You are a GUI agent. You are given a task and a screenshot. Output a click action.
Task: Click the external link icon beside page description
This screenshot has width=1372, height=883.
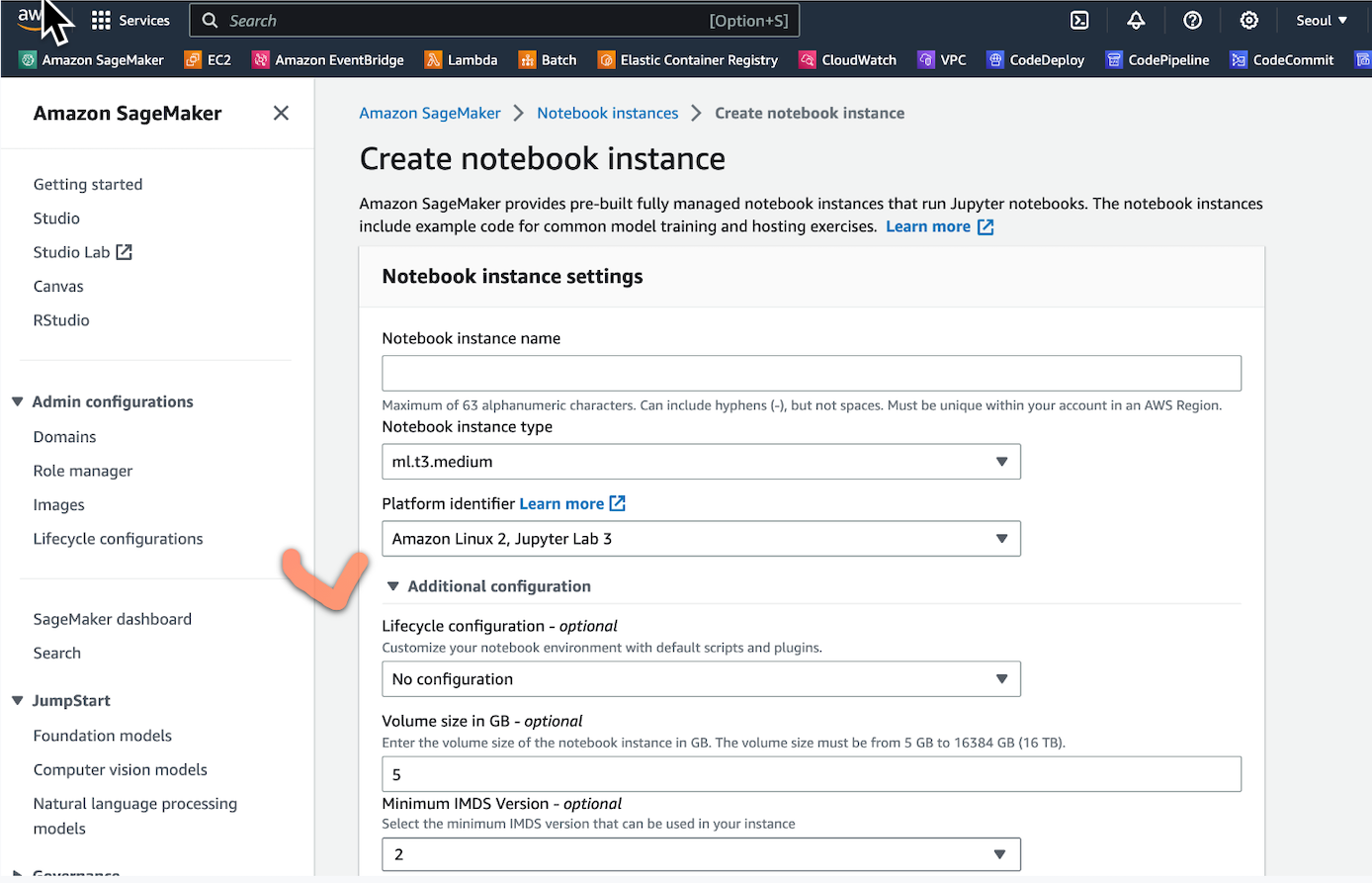[986, 227]
